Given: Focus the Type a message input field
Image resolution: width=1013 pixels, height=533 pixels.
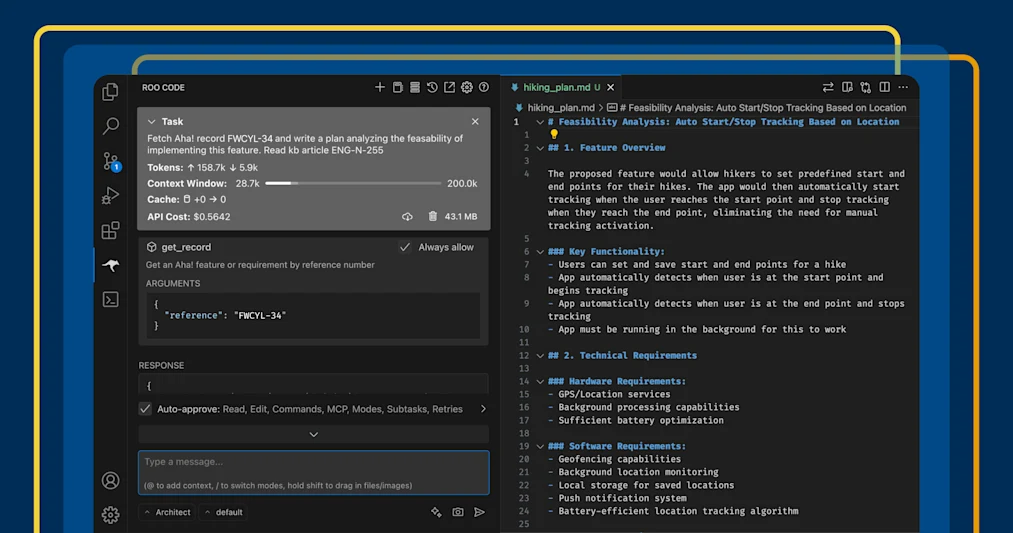Looking at the screenshot, I should coord(313,472).
